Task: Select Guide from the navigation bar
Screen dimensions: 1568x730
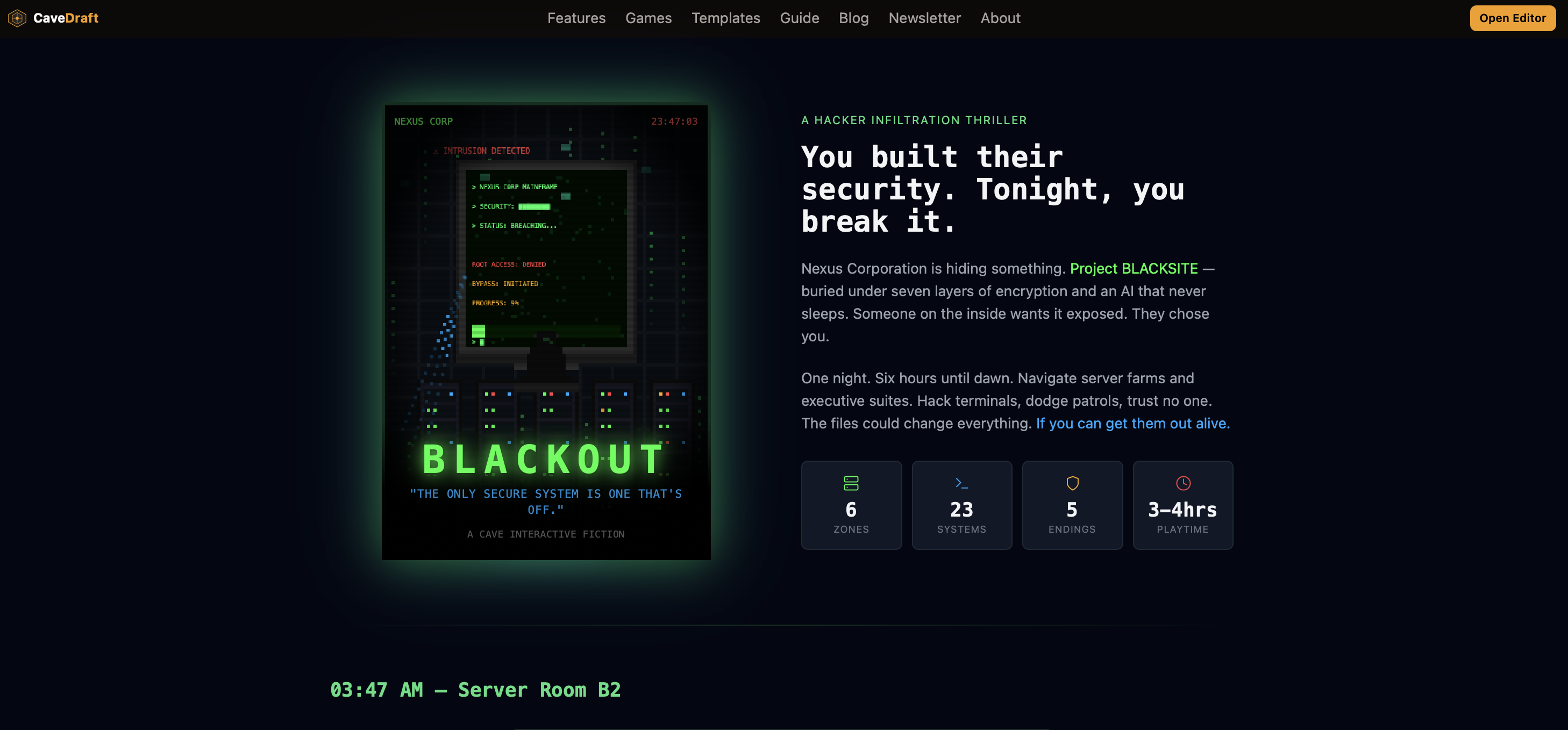Action: tap(799, 18)
